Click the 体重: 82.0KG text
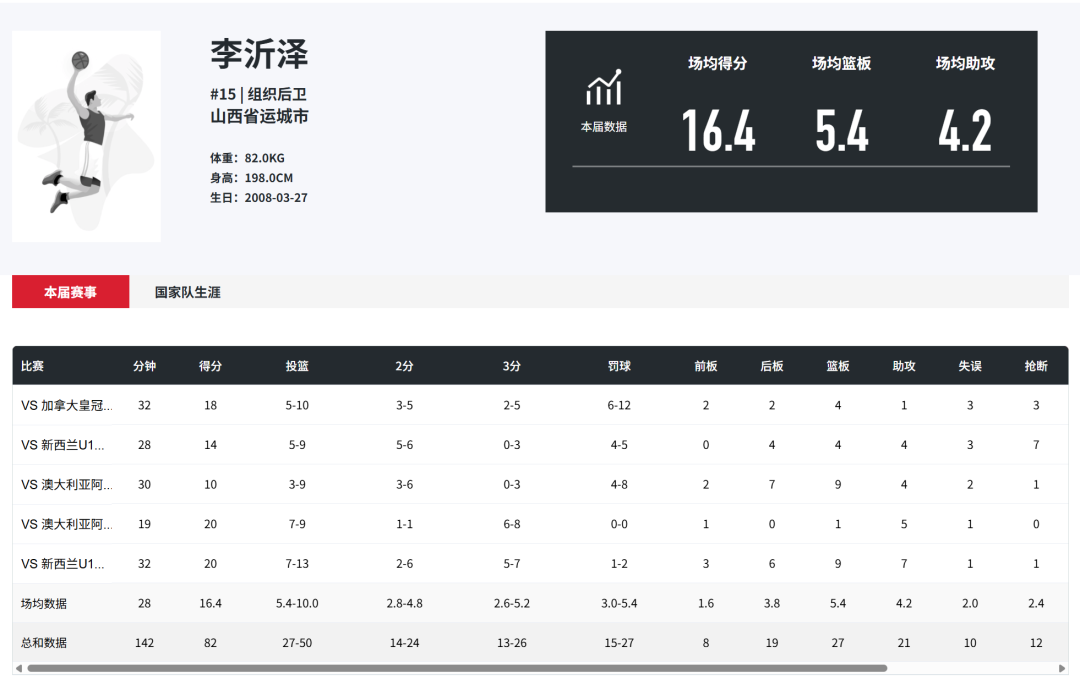 pyautogui.click(x=247, y=158)
